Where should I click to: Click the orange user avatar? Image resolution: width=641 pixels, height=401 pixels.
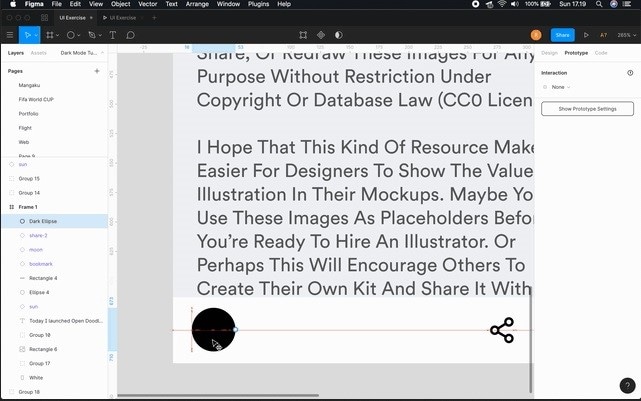tap(536, 35)
